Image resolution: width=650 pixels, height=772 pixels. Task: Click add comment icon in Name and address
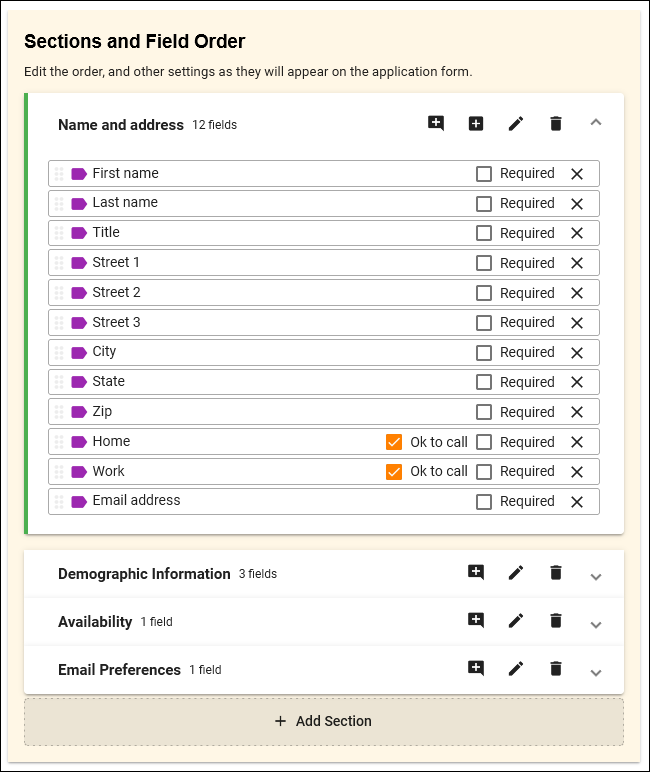tap(436, 124)
